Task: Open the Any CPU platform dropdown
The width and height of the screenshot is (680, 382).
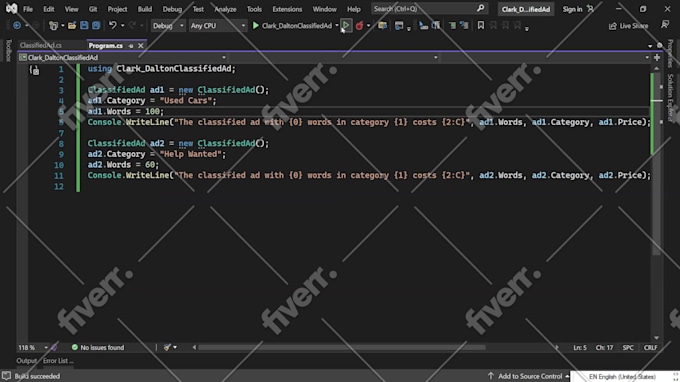Action: (218, 26)
